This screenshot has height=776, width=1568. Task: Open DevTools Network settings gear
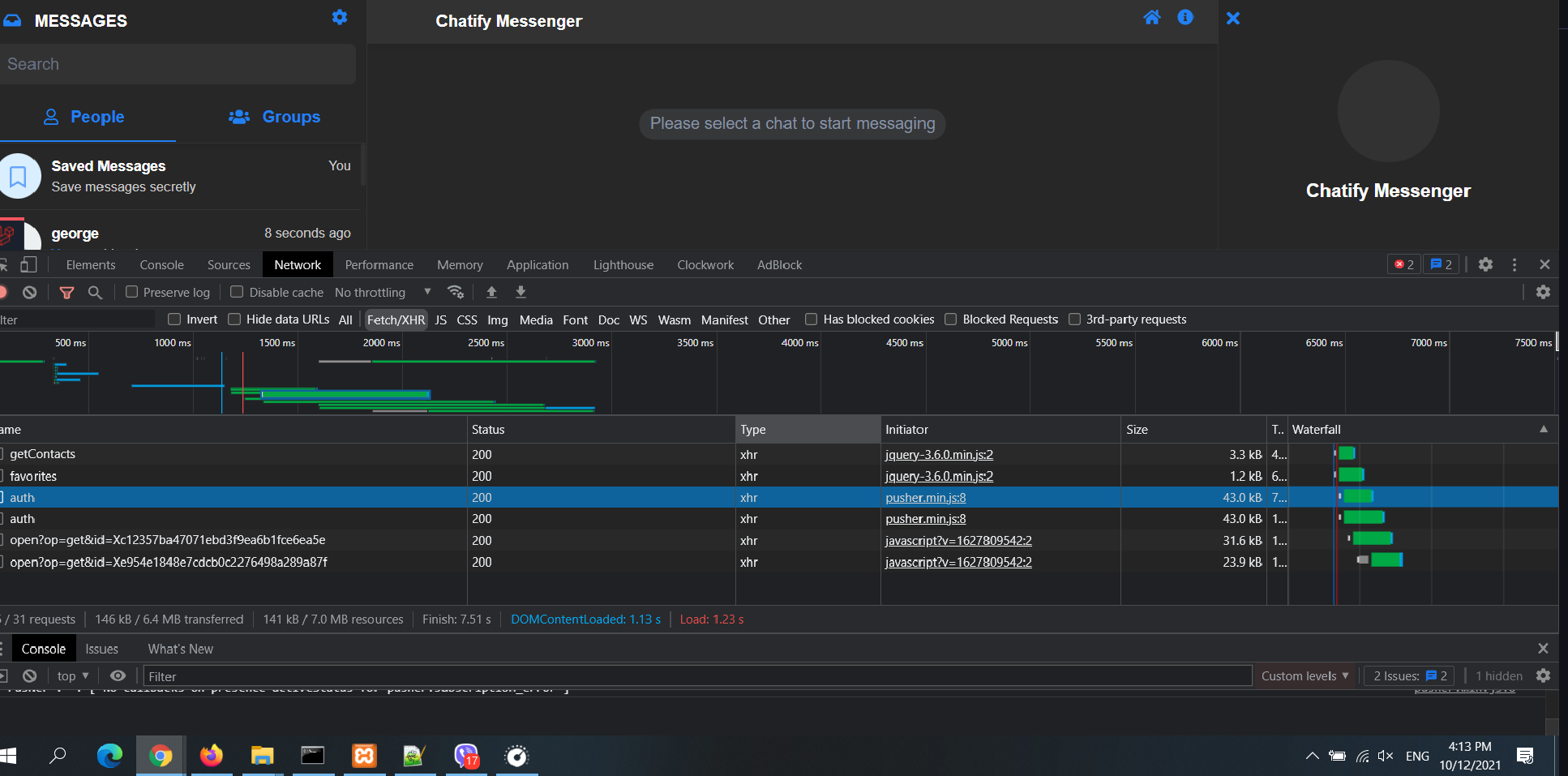click(1543, 292)
